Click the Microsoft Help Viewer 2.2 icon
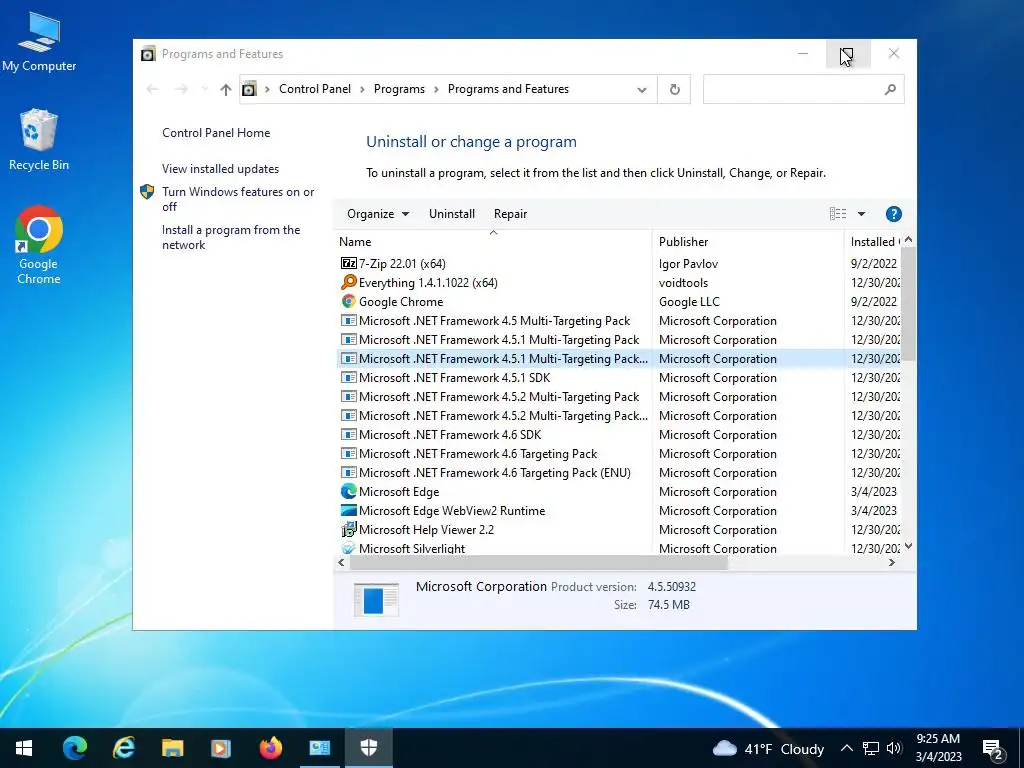 point(349,529)
